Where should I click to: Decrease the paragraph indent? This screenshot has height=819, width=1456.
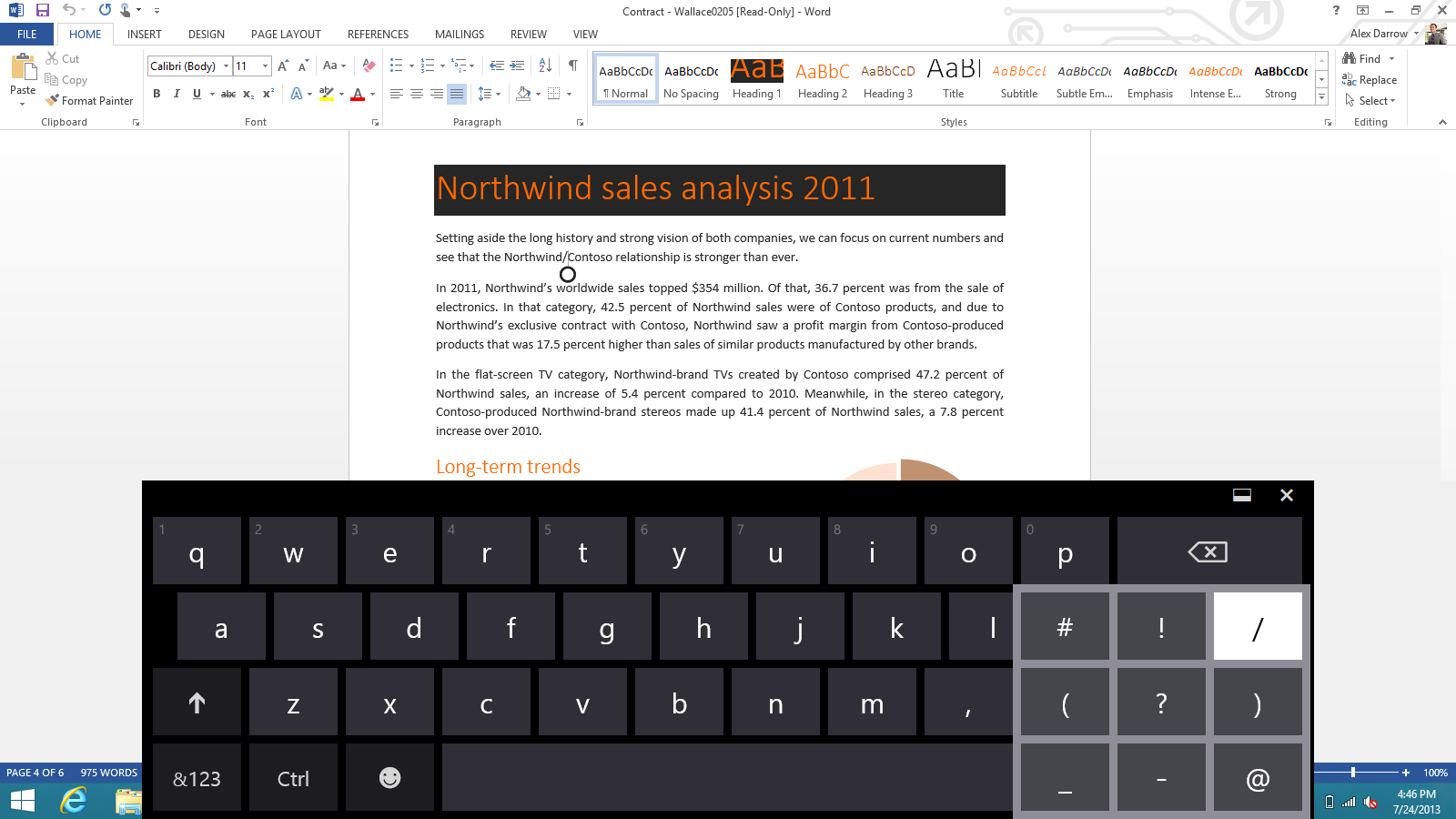(497, 66)
